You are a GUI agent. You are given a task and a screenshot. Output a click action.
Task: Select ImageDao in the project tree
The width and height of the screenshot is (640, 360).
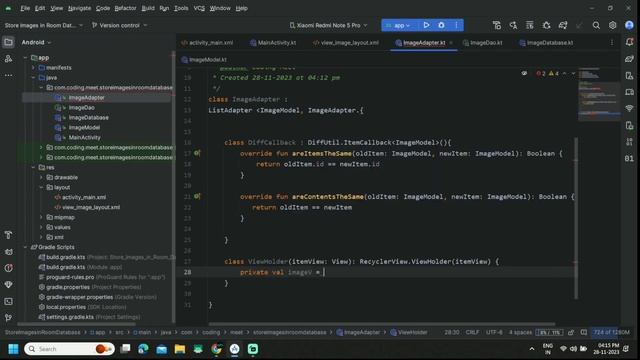click(x=82, y=108)
